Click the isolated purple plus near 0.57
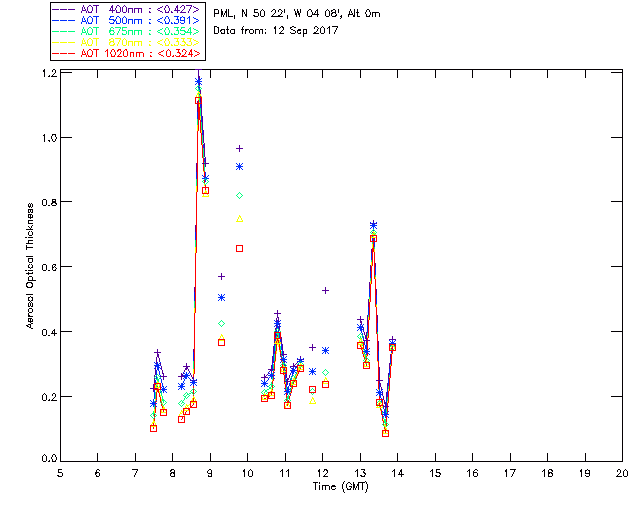Screen dimensions: 640x512 [x=221, y=277]
